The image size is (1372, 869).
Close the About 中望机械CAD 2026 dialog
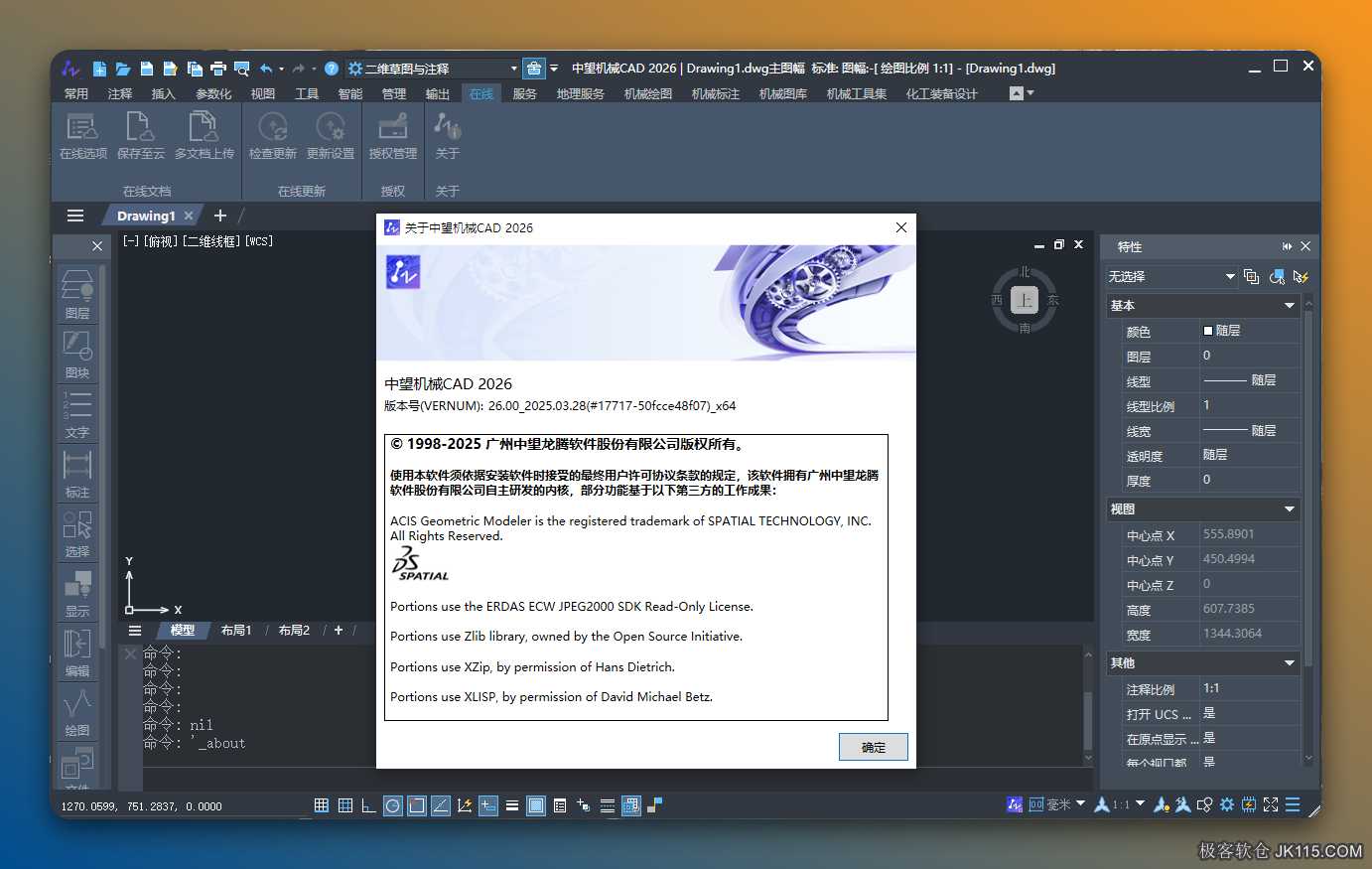pos(901,227)
